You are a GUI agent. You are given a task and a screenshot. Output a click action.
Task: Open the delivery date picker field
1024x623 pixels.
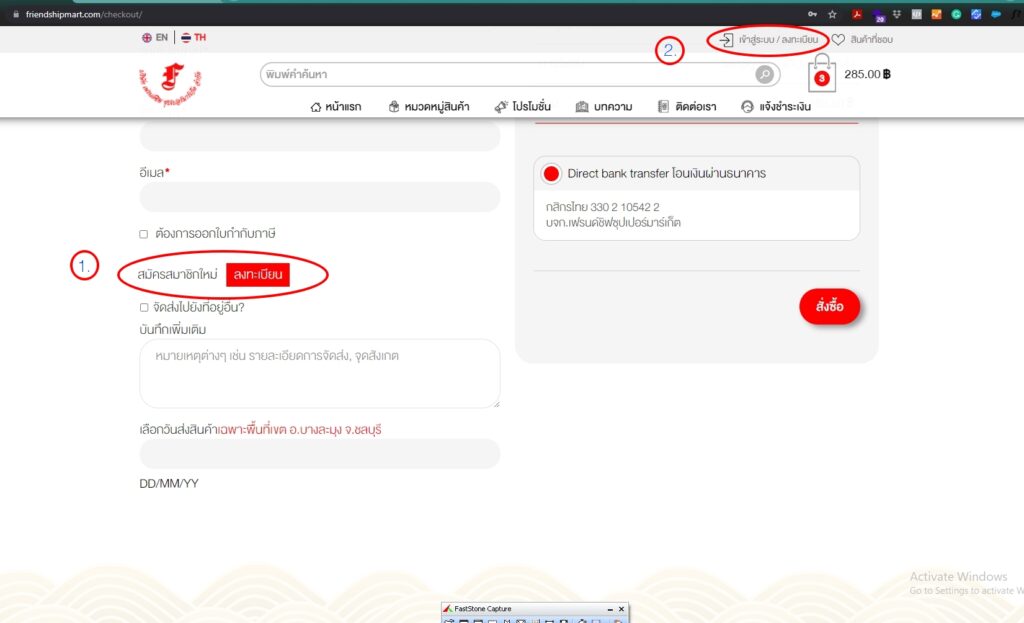[x=319, y=454]
